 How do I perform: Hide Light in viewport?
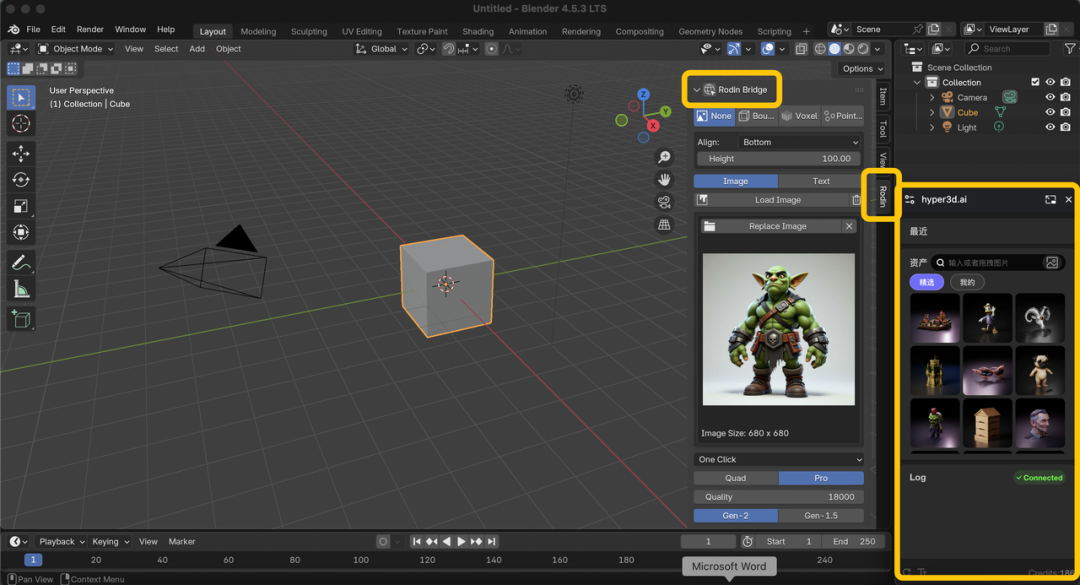(x=1050, y=127)
